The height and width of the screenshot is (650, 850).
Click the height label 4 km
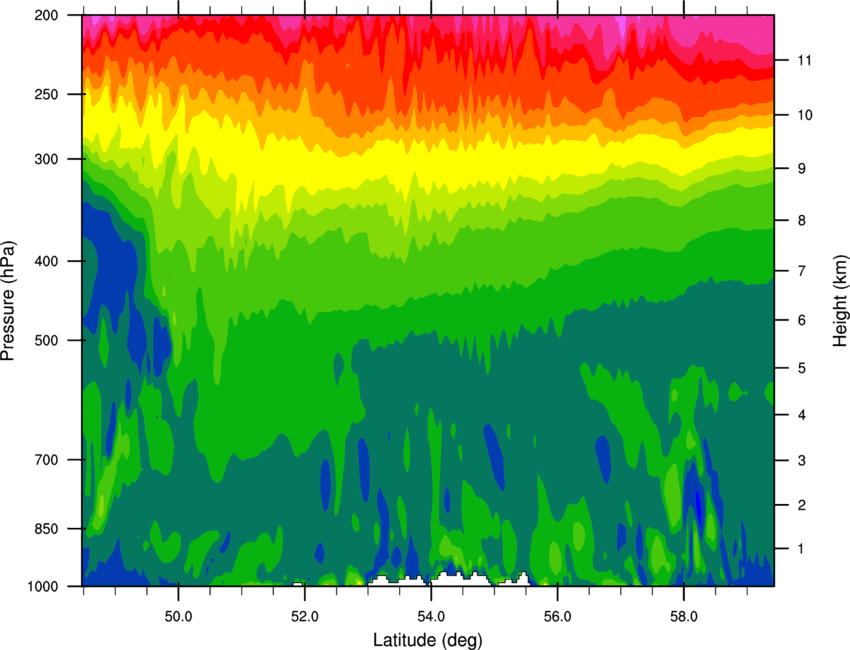click(801, 415)
